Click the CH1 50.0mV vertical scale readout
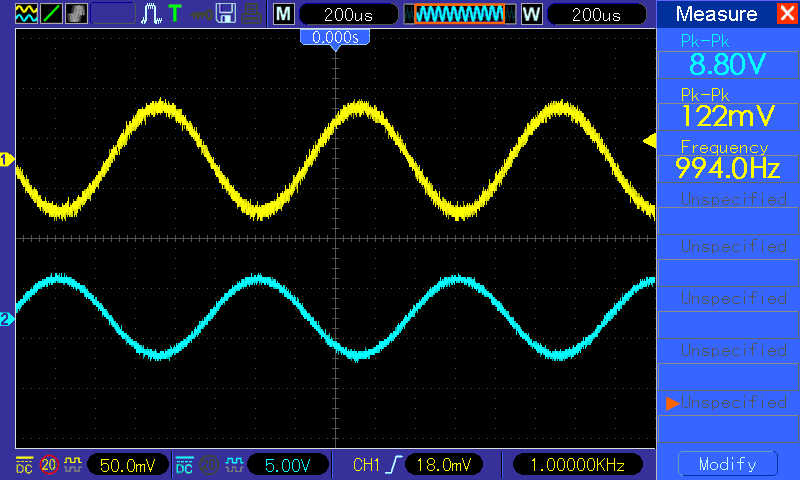This screenshot has height=480, width=800. [126, 465]
